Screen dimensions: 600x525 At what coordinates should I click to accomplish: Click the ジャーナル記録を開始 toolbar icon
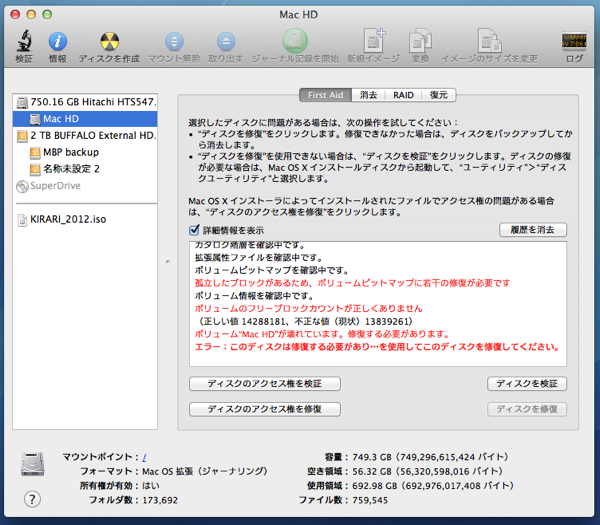click(295, 41)
